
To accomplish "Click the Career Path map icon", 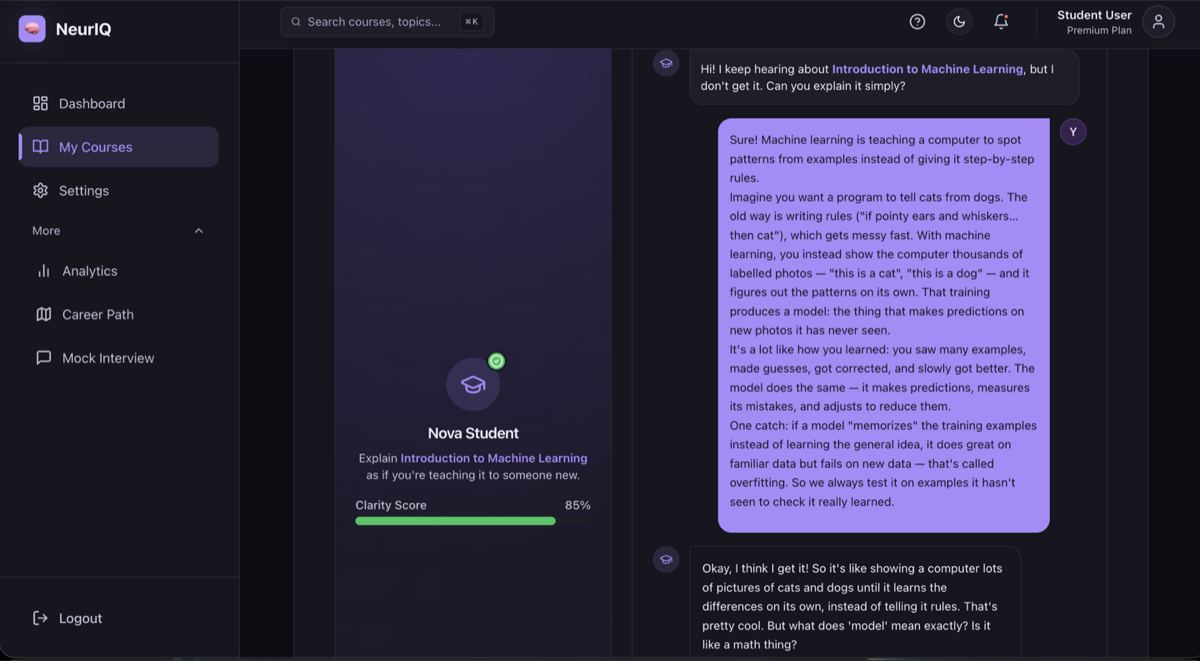I will coord(44,314).
